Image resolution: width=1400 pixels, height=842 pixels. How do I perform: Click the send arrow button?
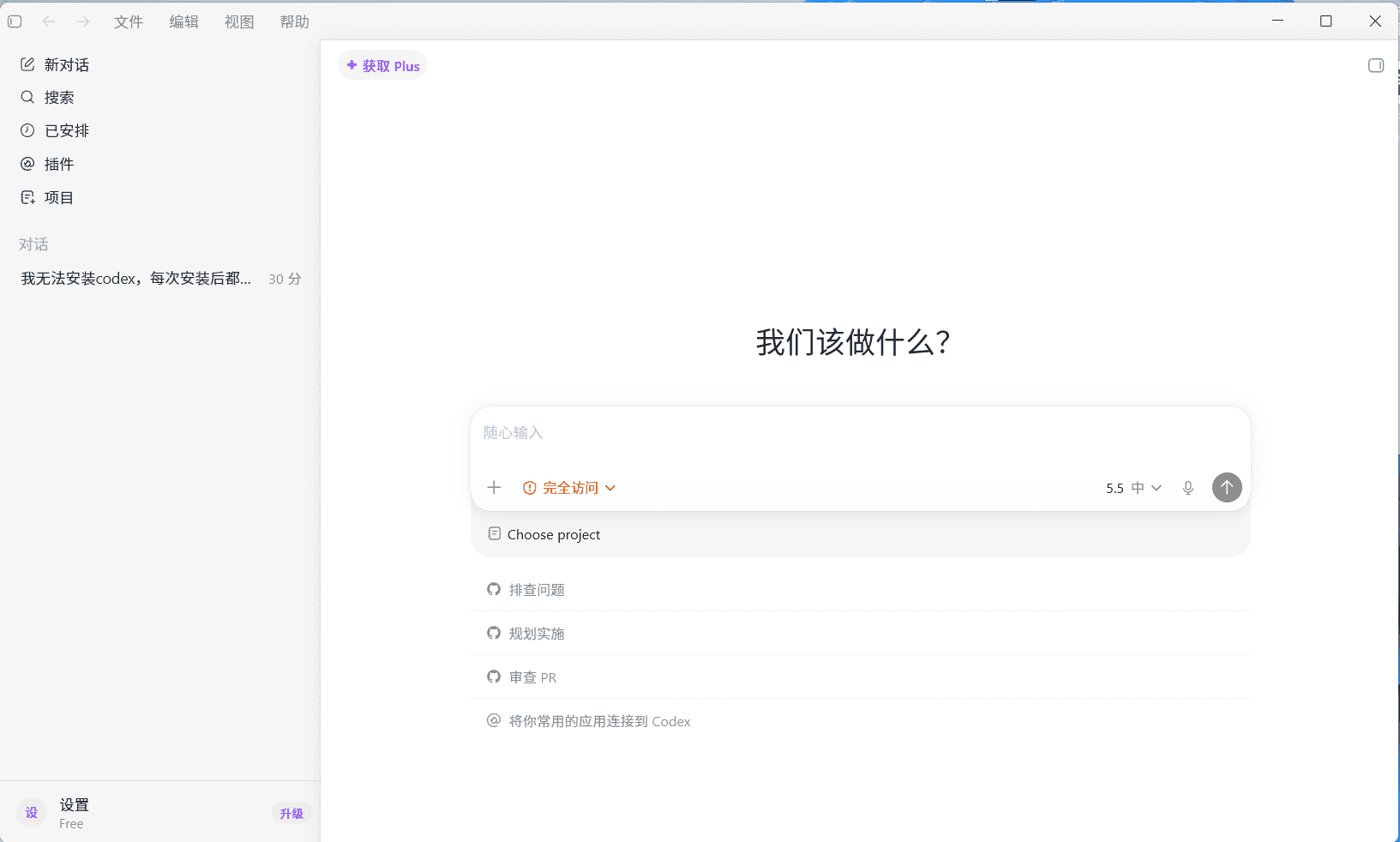pyautogui.click(x=1227, y=487)
